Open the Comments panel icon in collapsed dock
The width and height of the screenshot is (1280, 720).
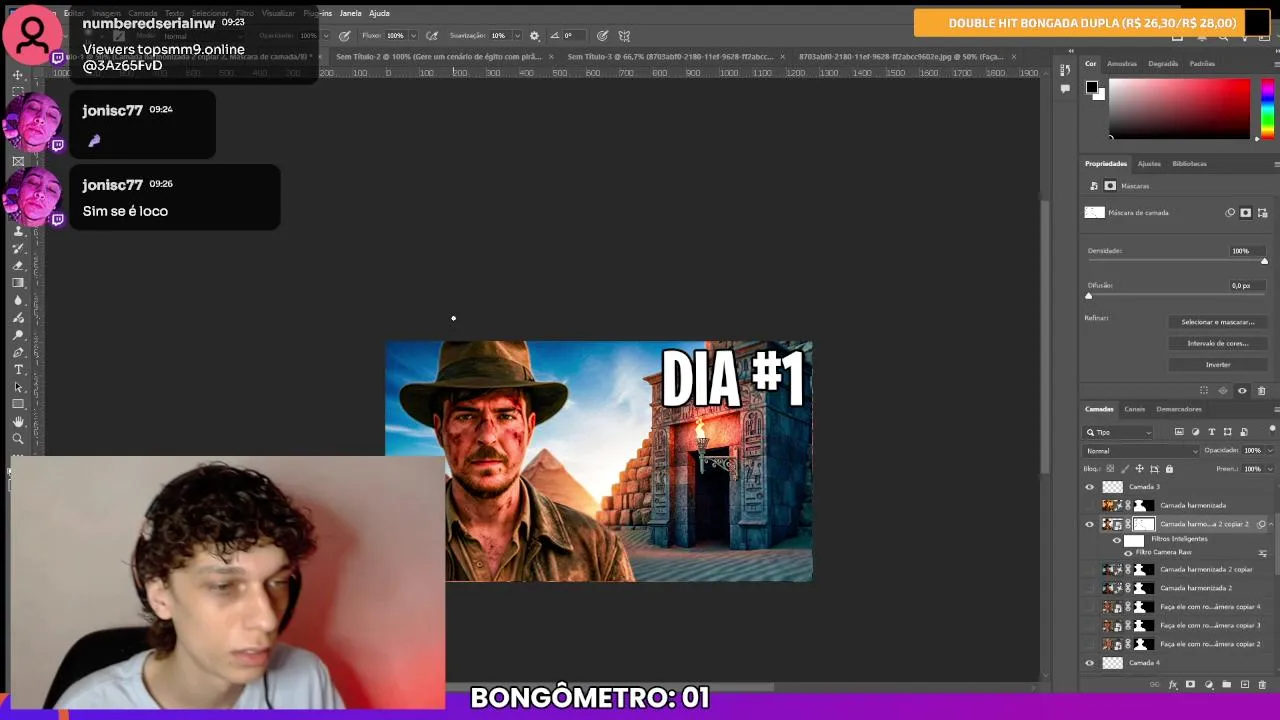click(1064, 88)
